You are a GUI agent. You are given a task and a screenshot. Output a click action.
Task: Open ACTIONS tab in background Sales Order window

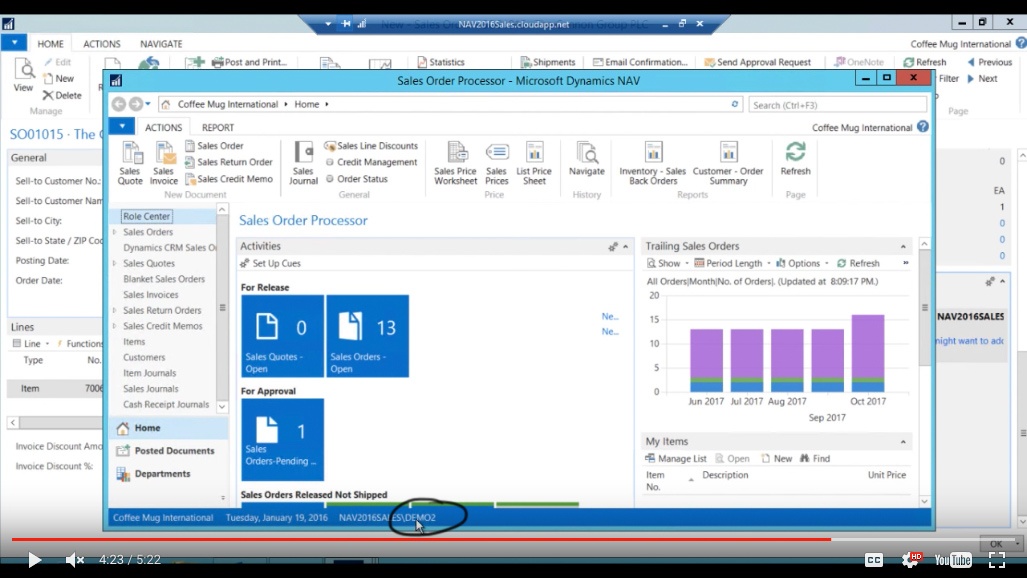click(102, 44)
